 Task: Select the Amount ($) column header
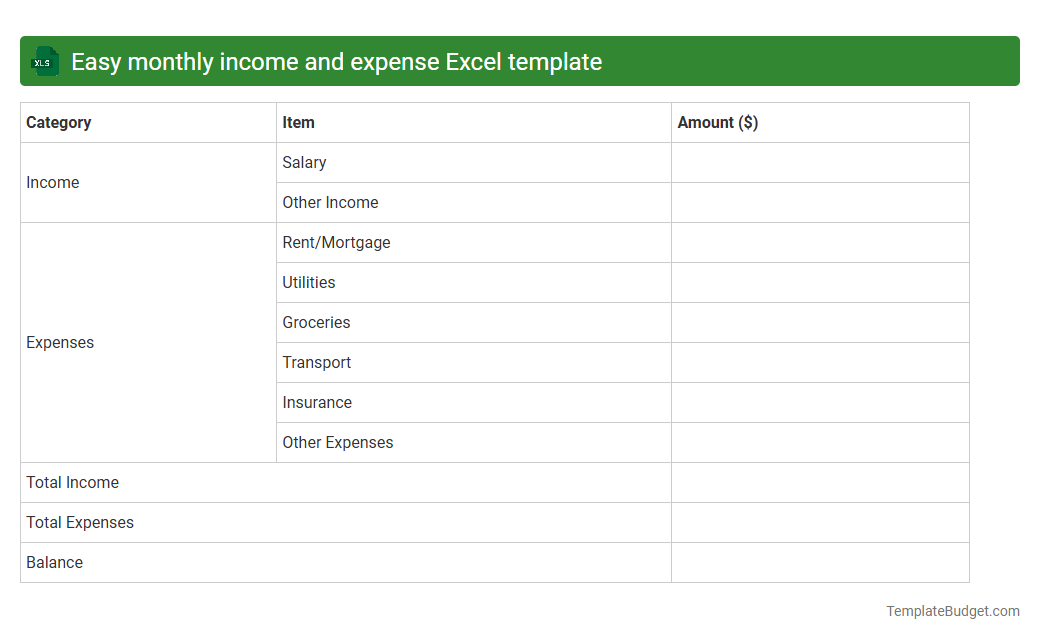coord(717,122)
